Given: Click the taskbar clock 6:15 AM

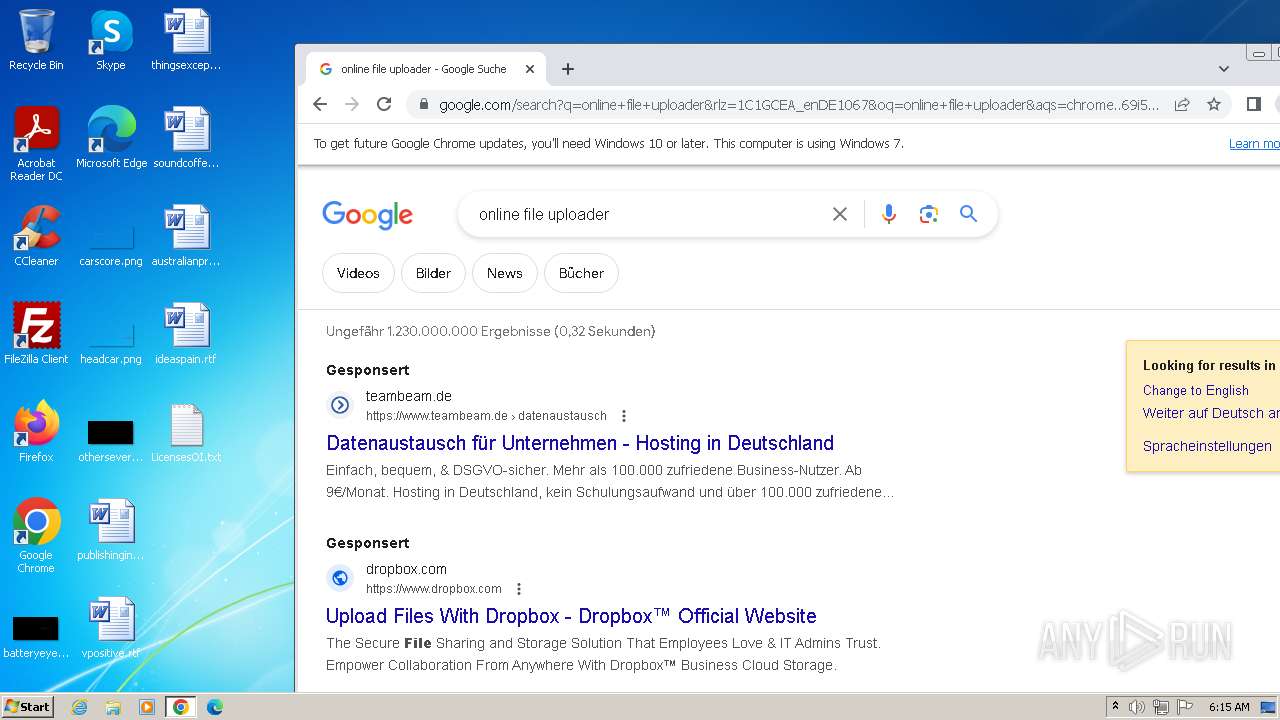Looking at the screenshot, I should [1229, 707].
